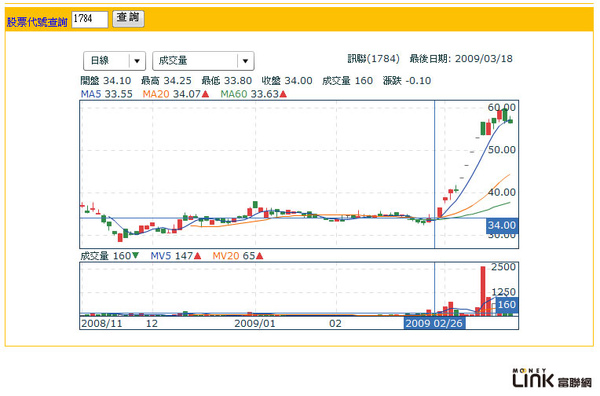
Task: Click the 查詢 search button
Action: tap(128, 18)
